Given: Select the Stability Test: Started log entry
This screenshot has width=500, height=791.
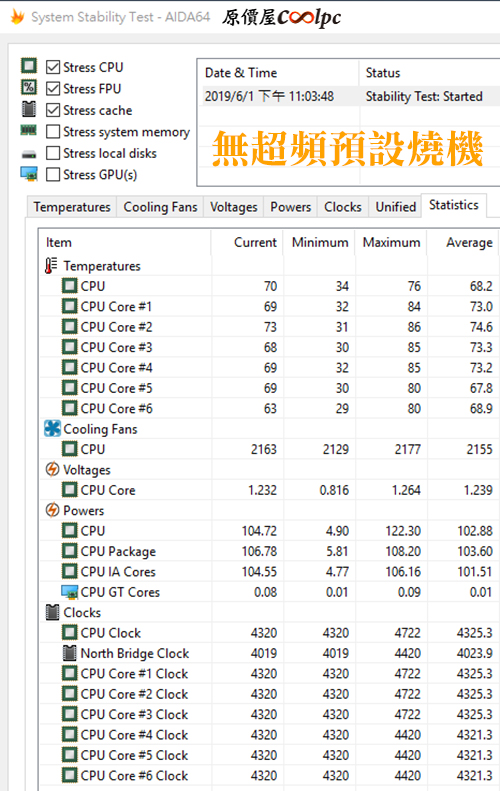Looking at the screenshot, I should pyautogui.click(x=424, y=96).
